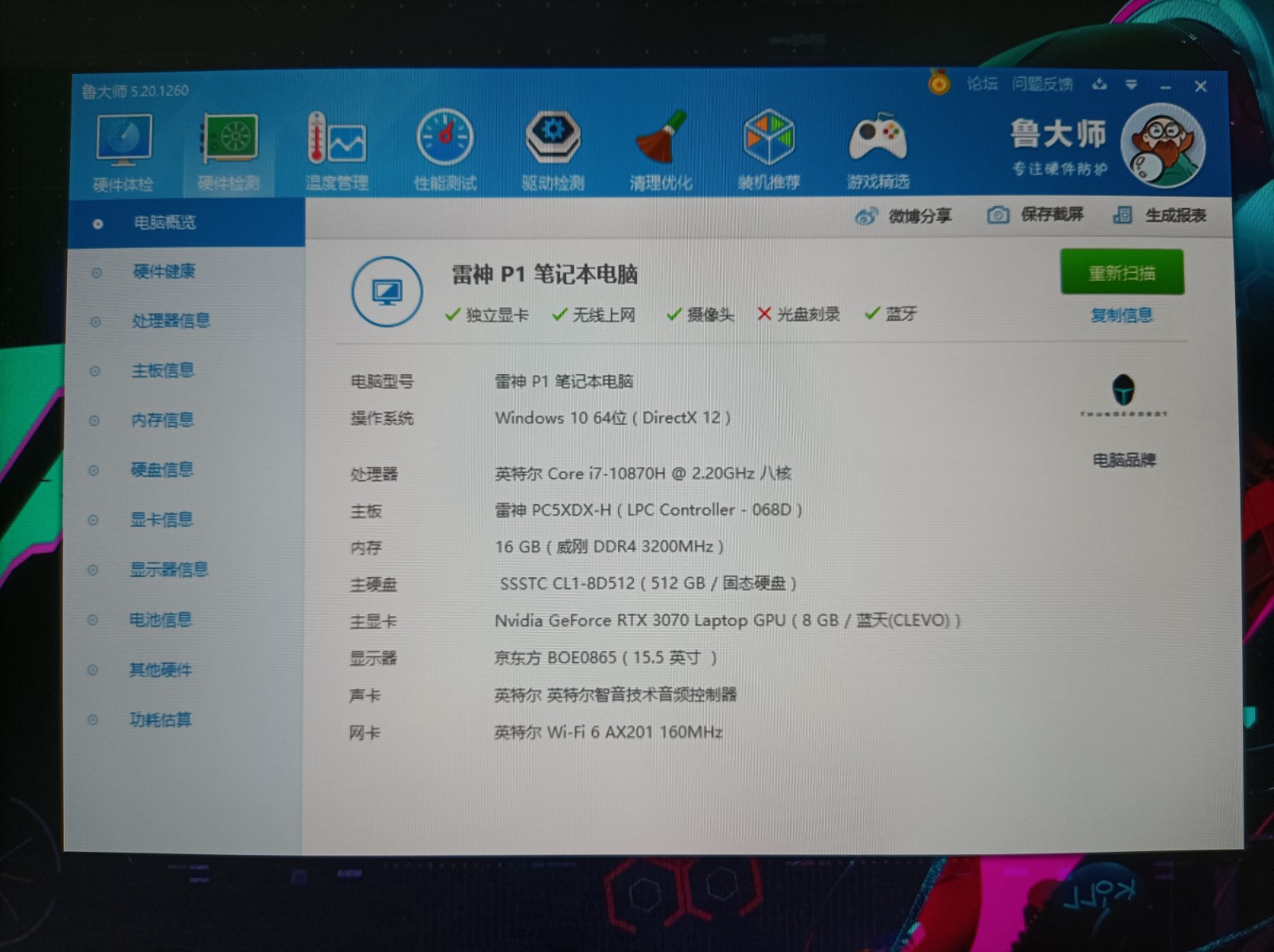Click the 保存截屏 save screenshot label
Viewport: 1274px width, 952px height.
[1052, 214]
